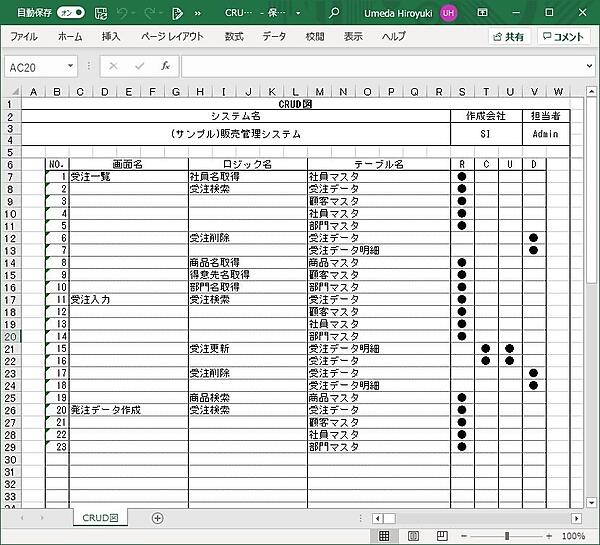Screen dimensions: 600x545
Task: Click the horizontal scrollbar left arrow
Action: point(378,519)
